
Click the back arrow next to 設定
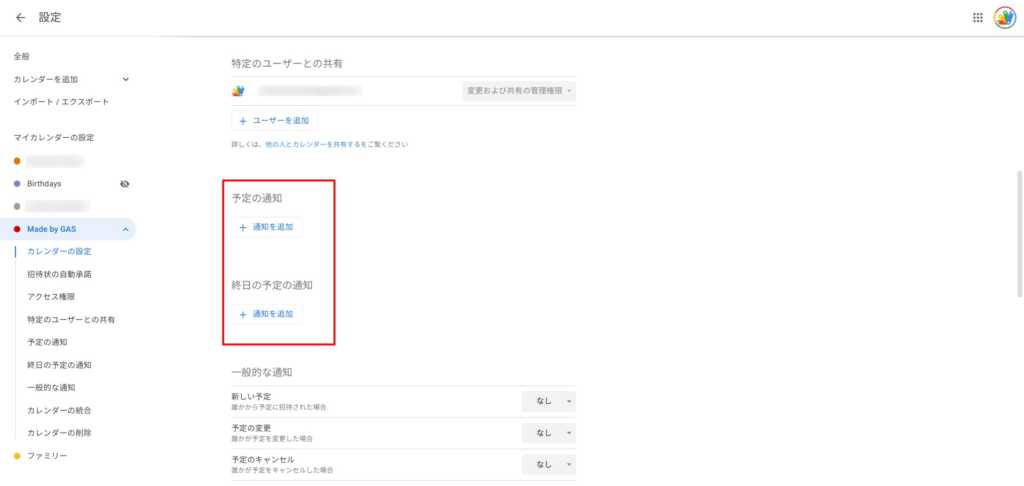(x=20, y=17)
